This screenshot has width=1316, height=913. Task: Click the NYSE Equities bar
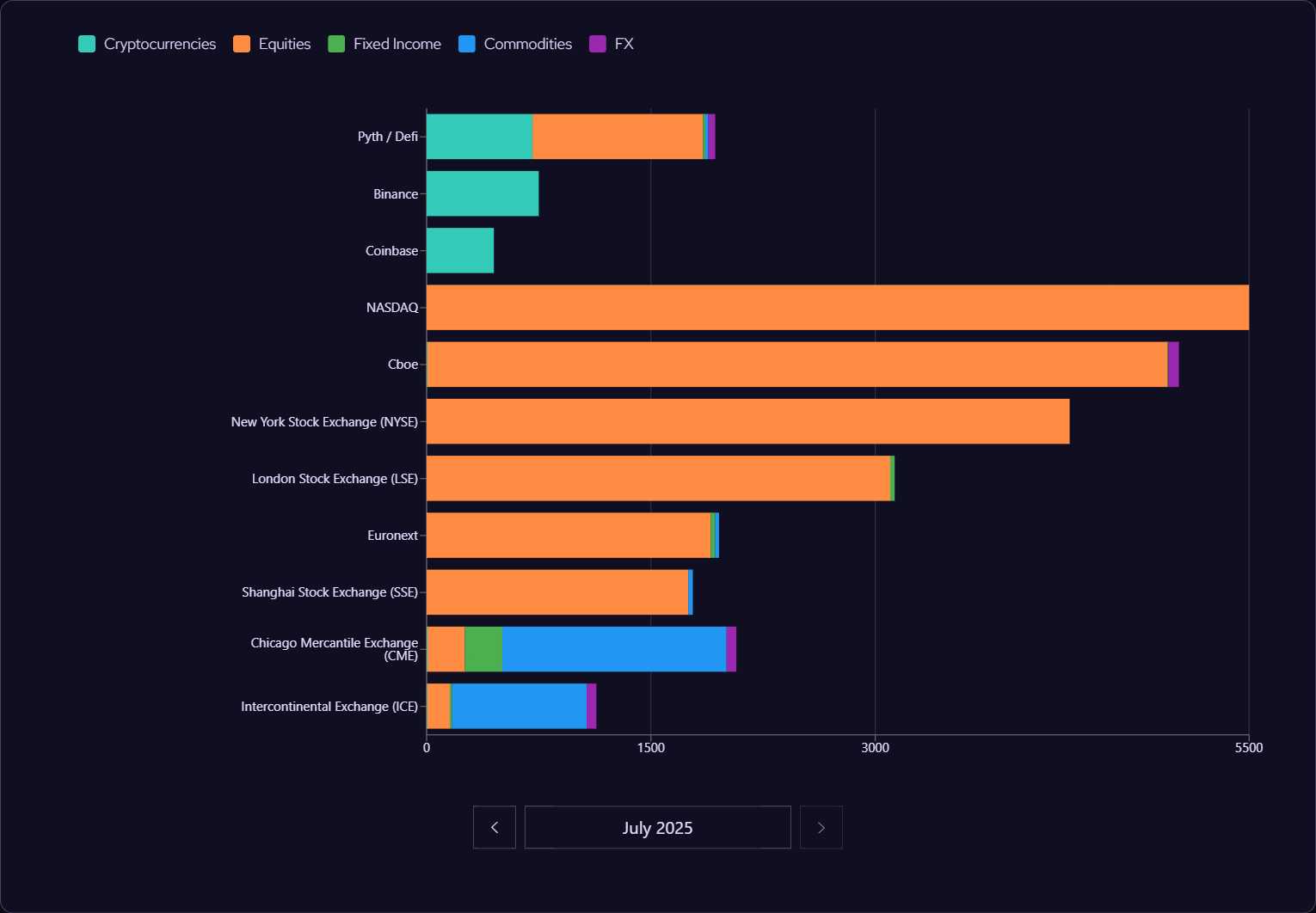click(x=748, y=421)
